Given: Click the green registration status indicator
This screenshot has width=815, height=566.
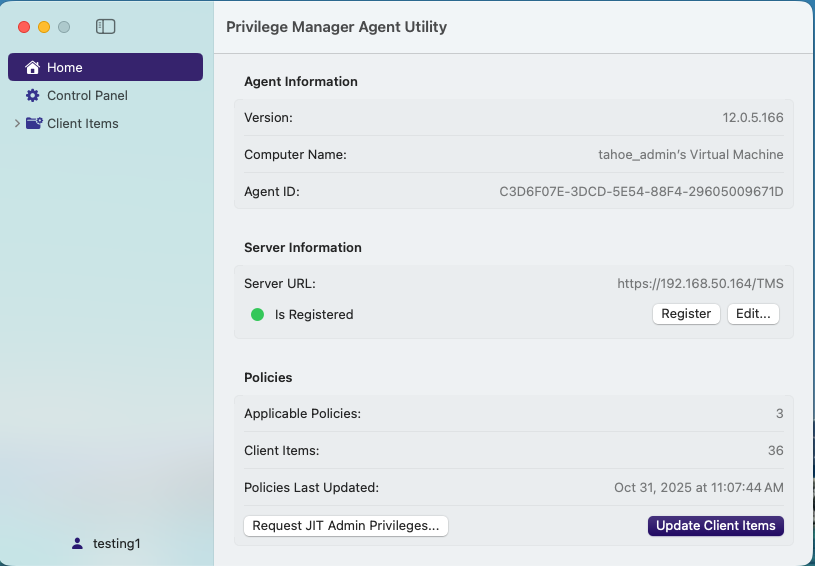Looking at the screenshot, I should [x=257, y=314].
